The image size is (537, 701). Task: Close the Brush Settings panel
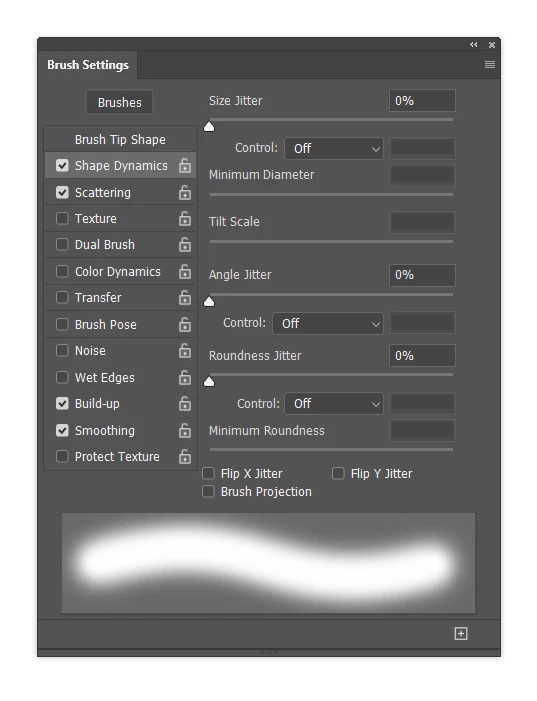(x=492, y=45)
